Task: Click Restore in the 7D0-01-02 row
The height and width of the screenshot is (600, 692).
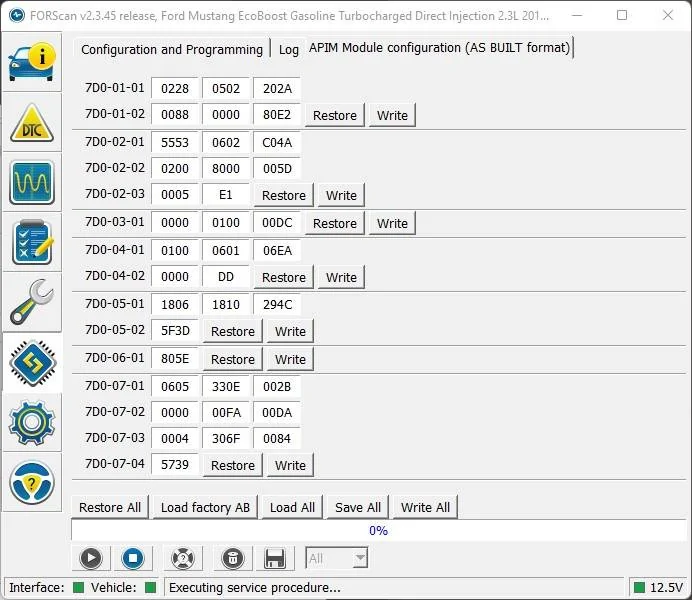Action: (x=335, y=115)
